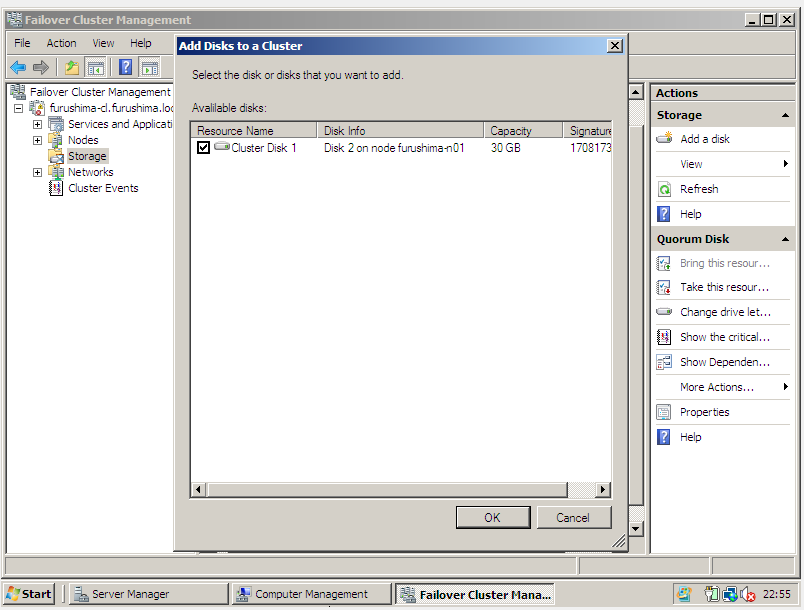Uncheck the Cluster Disk 1 checkbox

(203, 148)
